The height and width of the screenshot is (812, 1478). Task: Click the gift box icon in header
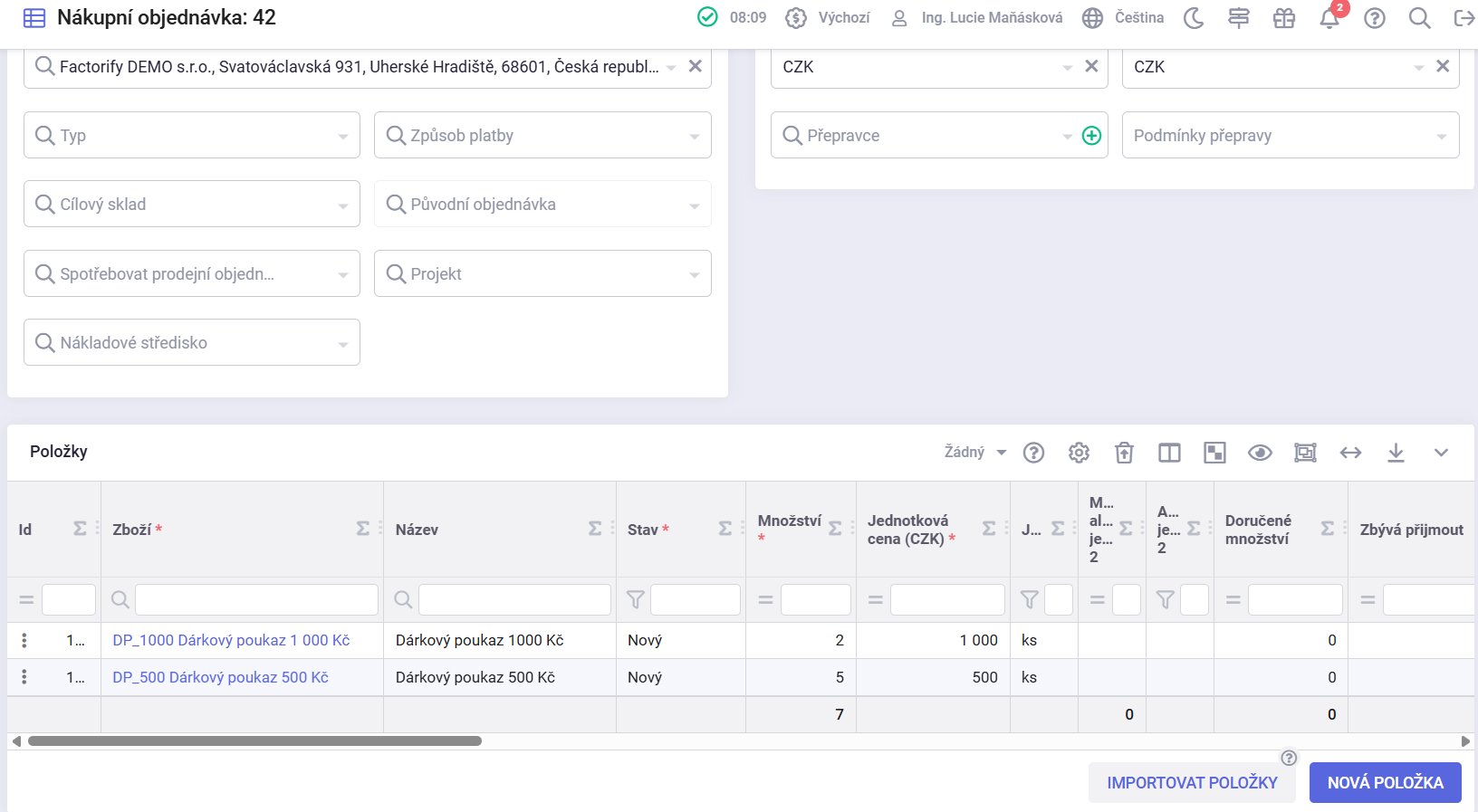pyautogui.click(x=1284, y=18)
